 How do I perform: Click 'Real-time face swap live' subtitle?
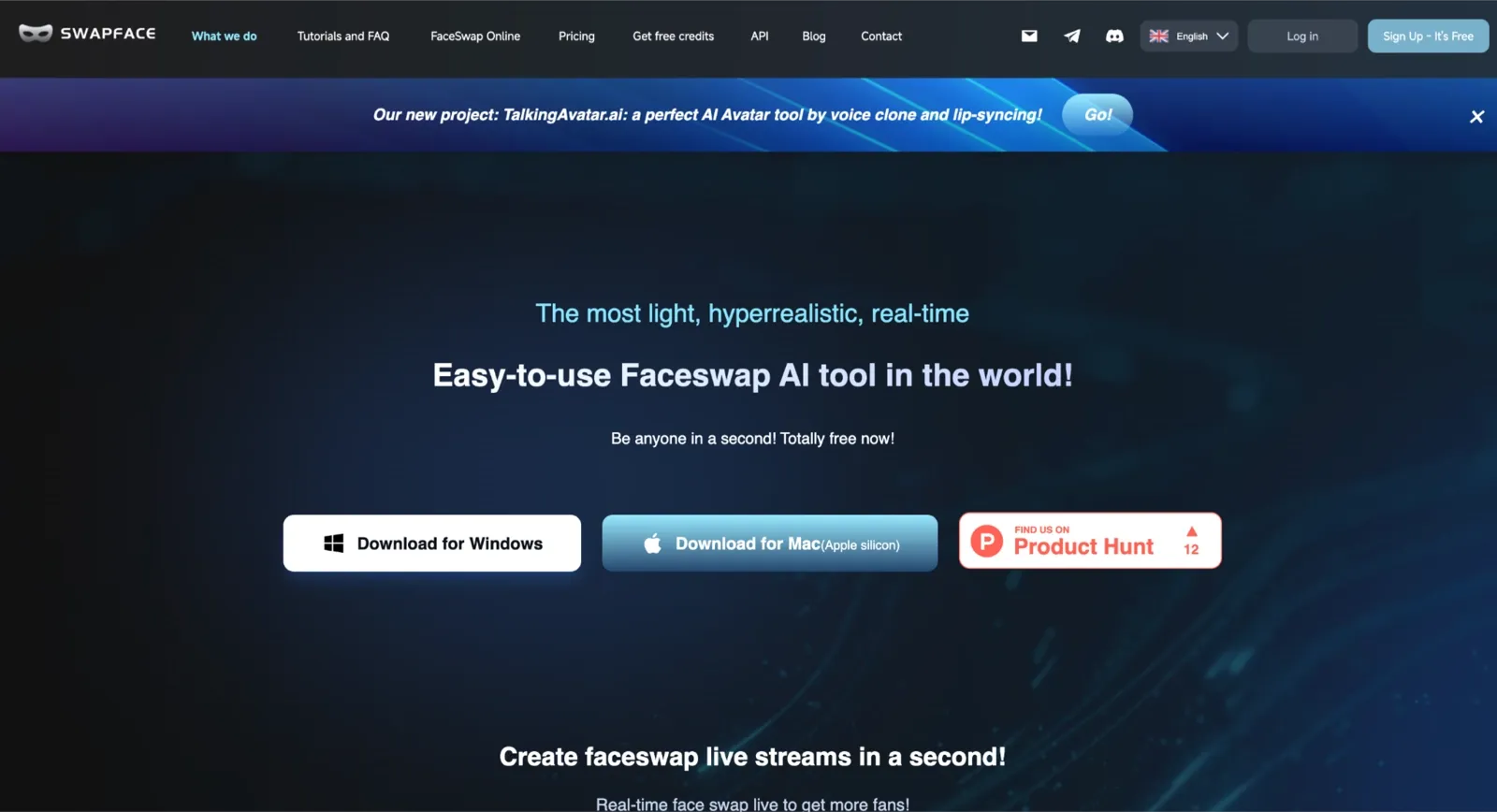tap(752, 804)
